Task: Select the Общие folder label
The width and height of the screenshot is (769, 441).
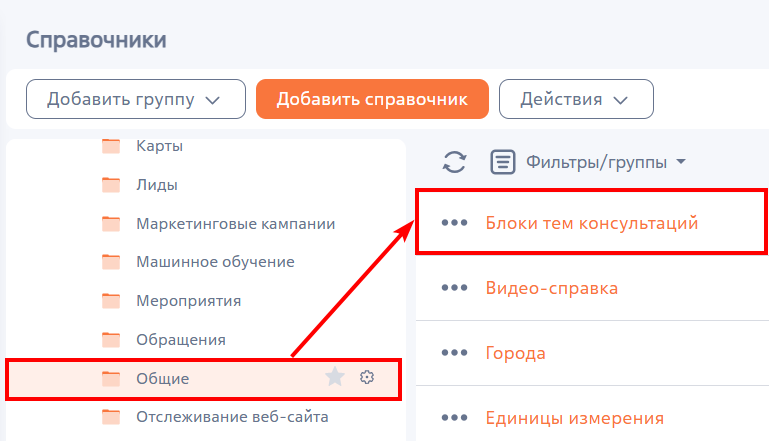Action: 162,378
